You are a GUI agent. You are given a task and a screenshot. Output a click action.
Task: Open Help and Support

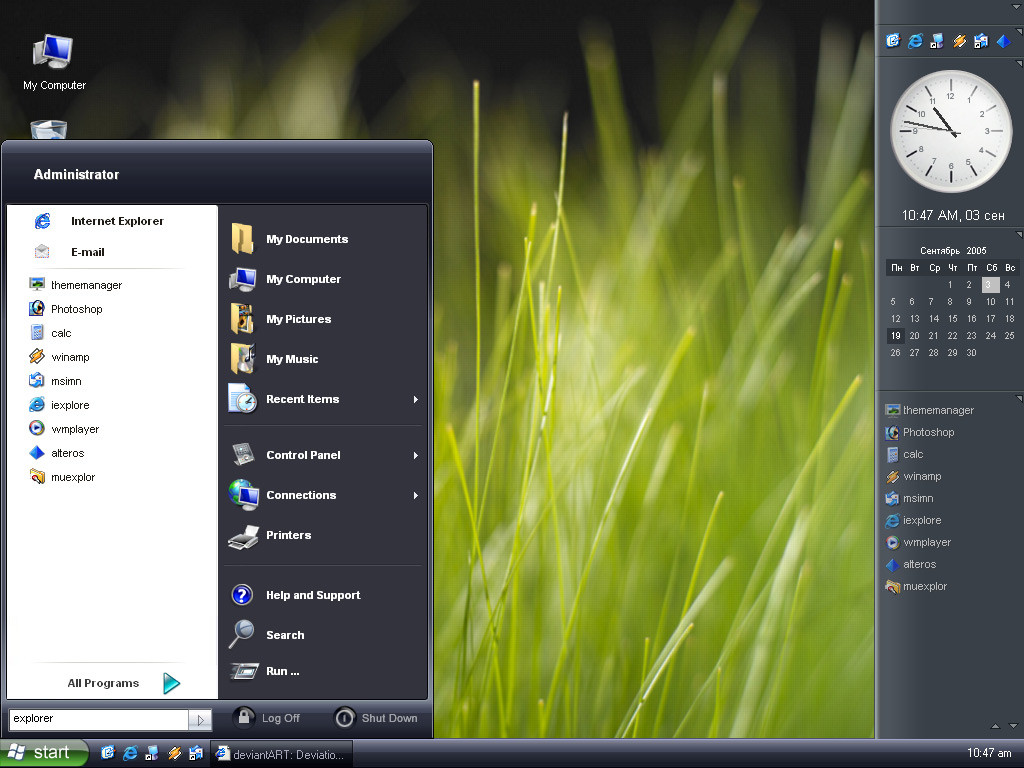click(295, 595)
